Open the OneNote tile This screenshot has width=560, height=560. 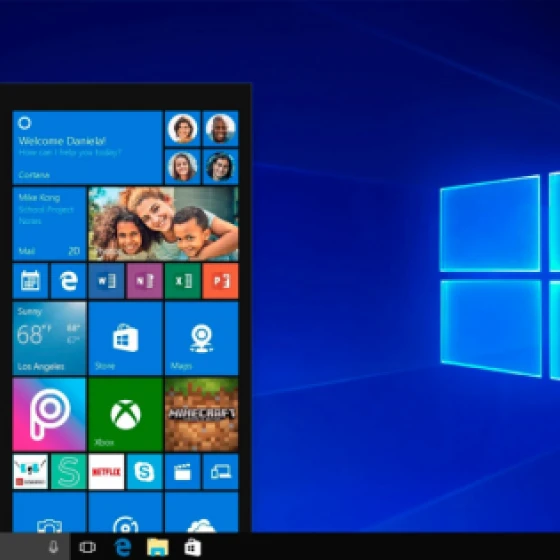point(145,281)
